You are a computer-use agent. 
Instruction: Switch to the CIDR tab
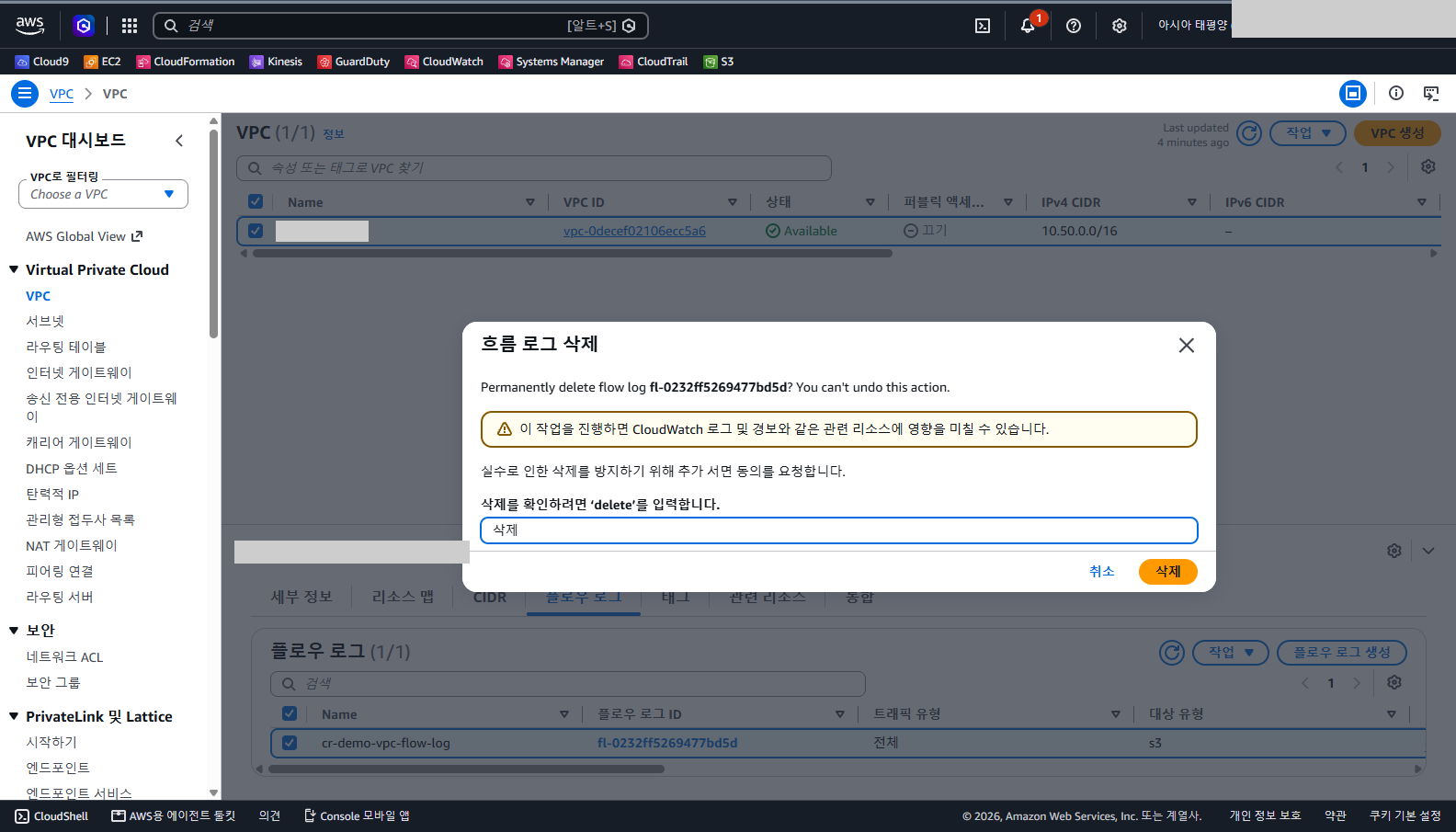[490, 598]
